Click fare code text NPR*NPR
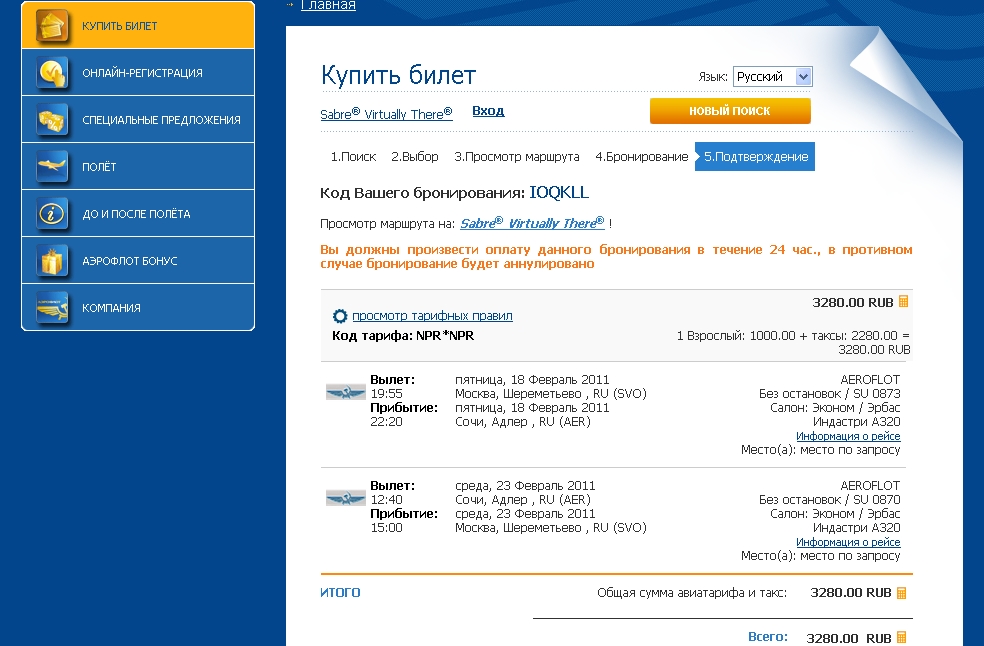This screenshot has height=646, width=984. coord(445,336)
